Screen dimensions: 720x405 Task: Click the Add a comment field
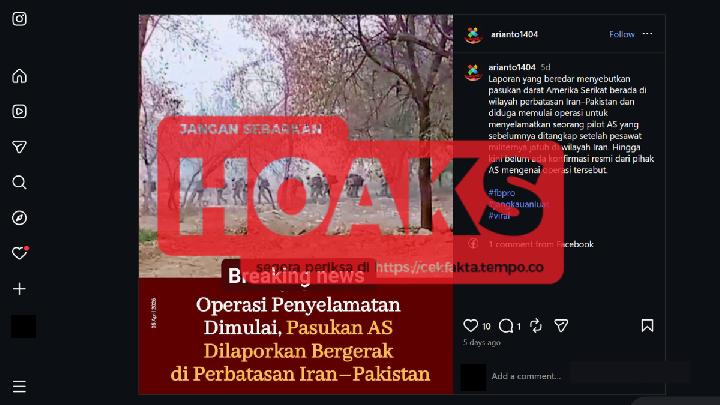pyautogui.click(x=576, y=376)
